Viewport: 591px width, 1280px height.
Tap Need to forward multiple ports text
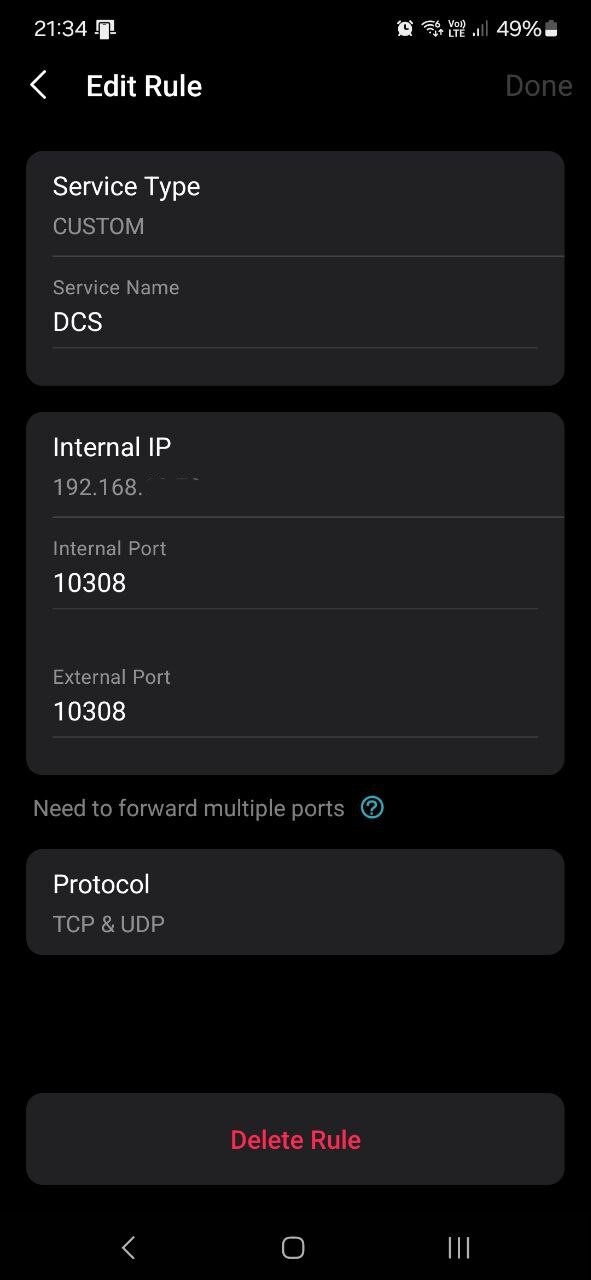pyautogui.click(x=188, y=808)
